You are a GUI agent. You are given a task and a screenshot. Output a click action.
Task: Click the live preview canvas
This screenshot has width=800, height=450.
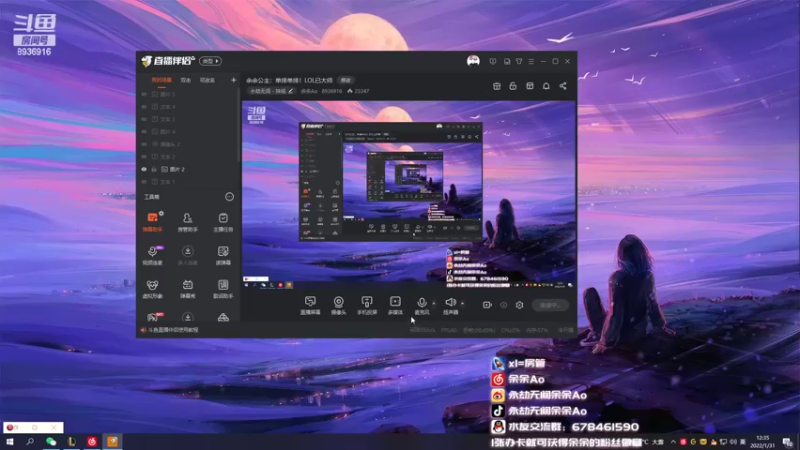[x=409, y=195]
